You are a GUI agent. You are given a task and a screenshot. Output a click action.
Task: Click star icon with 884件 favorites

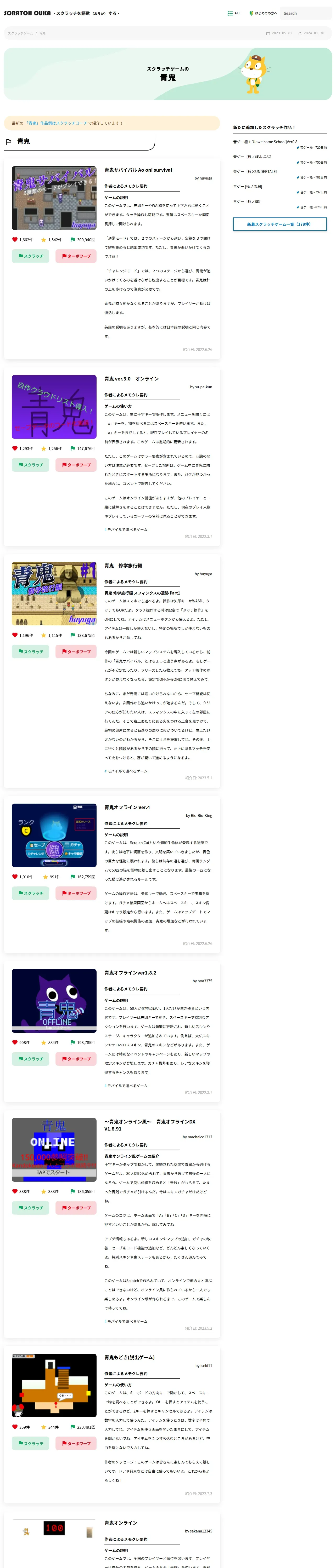click(x=44, y=1043)
